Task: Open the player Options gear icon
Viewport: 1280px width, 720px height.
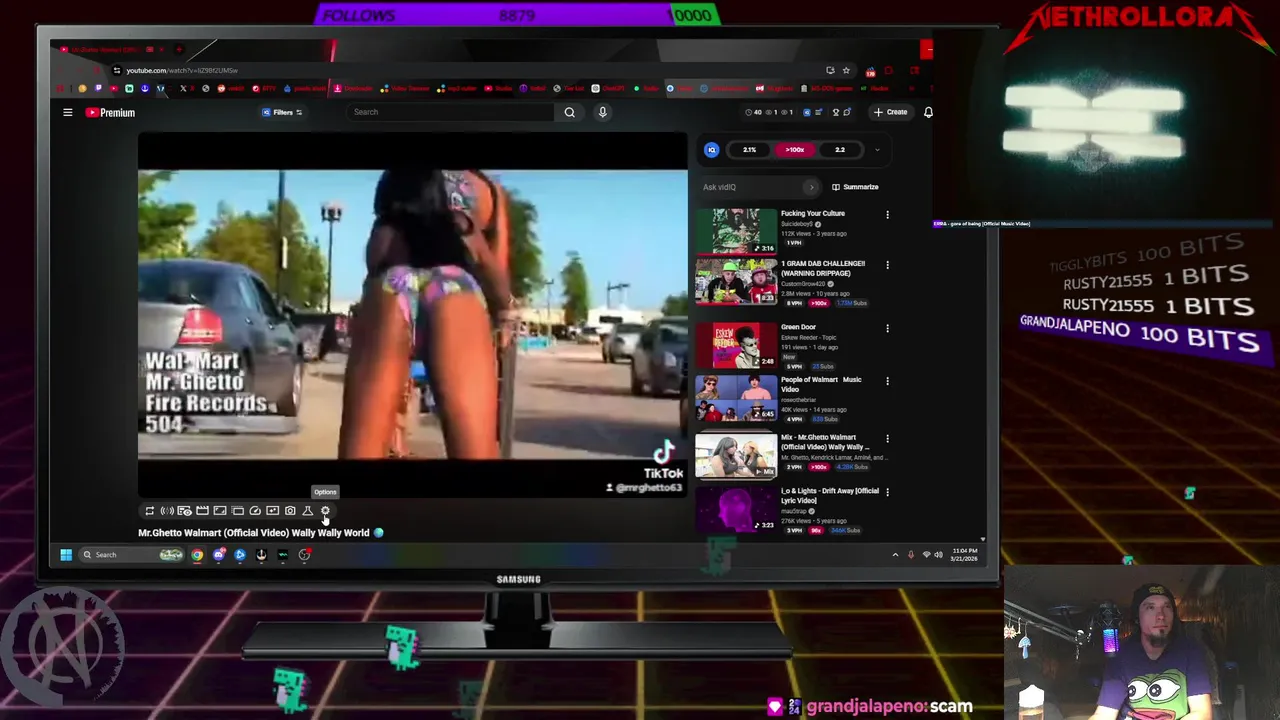Action: point(325,511)
